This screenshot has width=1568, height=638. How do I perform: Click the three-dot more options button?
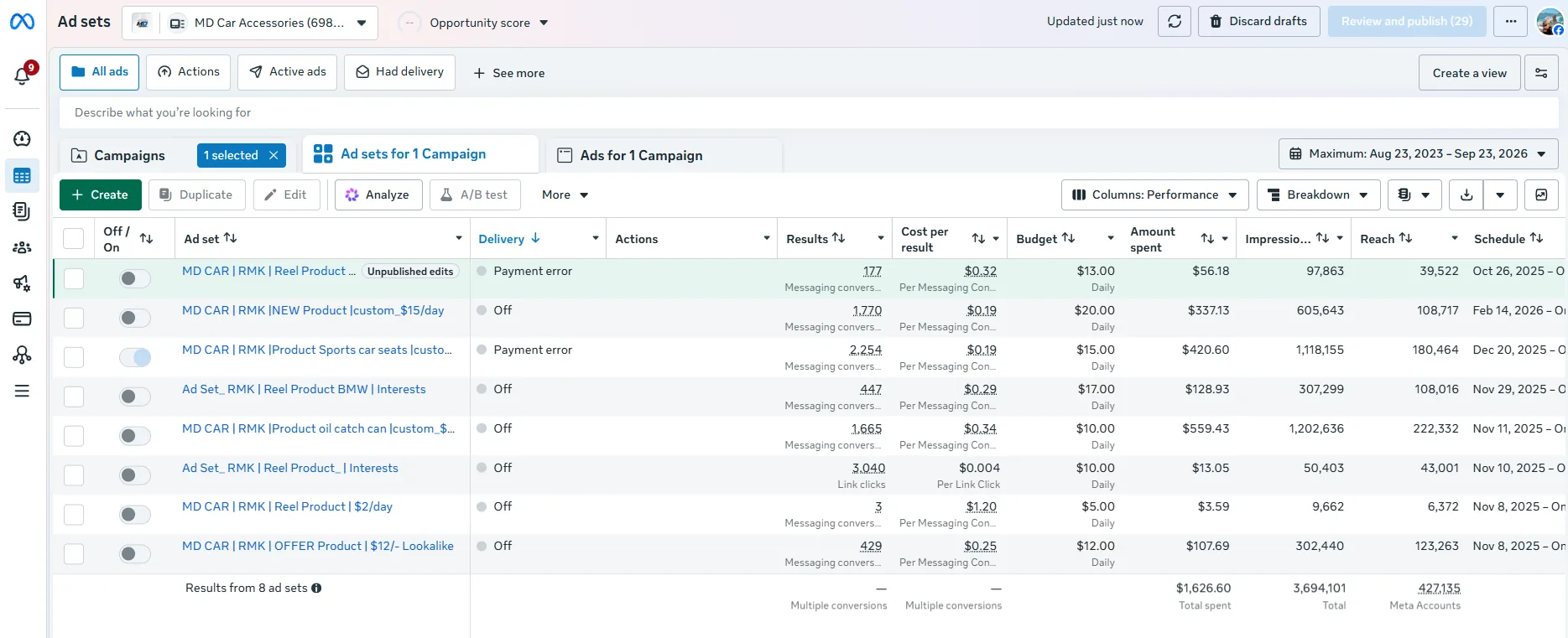coord(1511,22)
